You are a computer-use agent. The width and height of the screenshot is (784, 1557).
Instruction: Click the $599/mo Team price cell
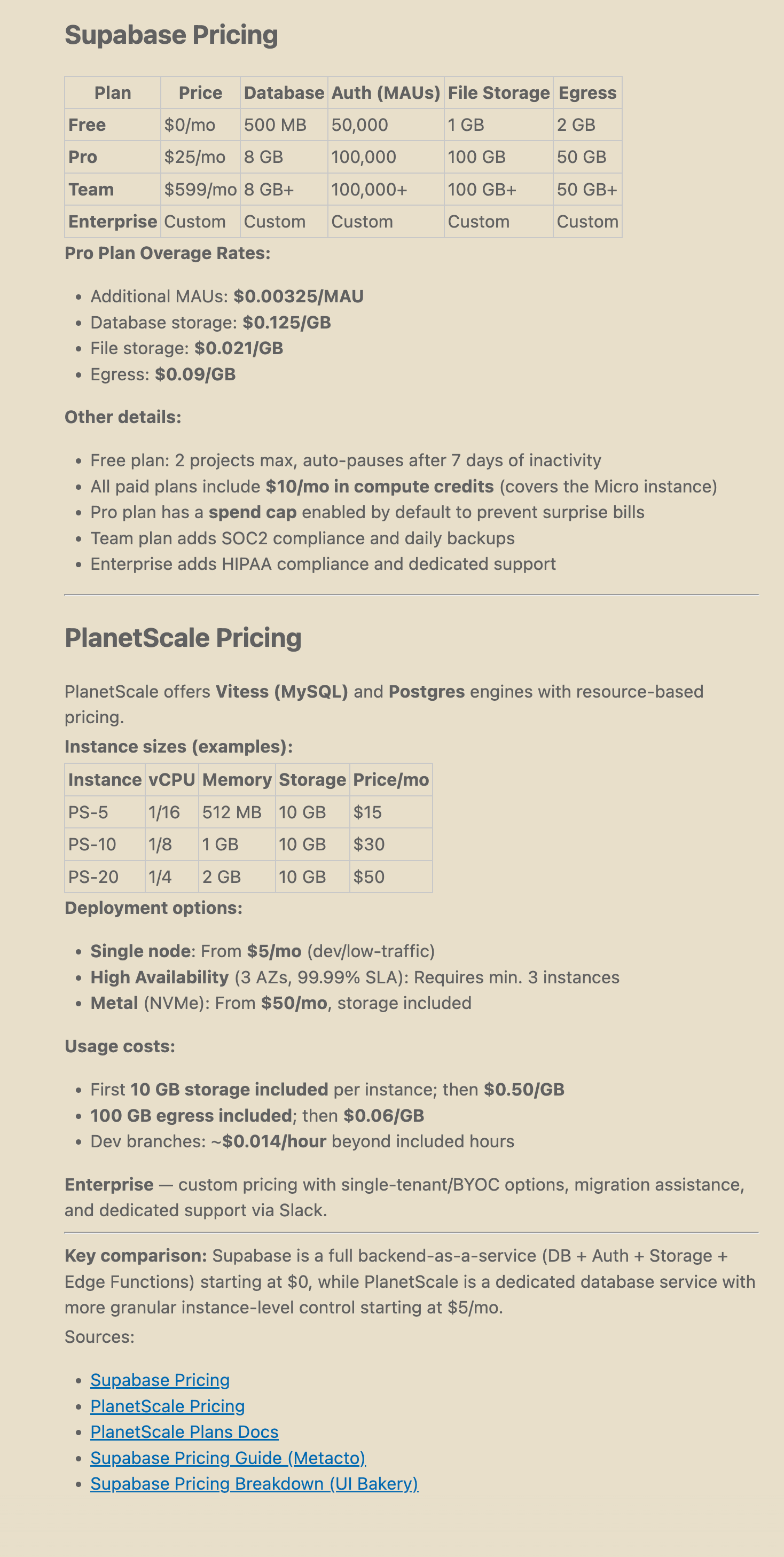tap(200, 190)
